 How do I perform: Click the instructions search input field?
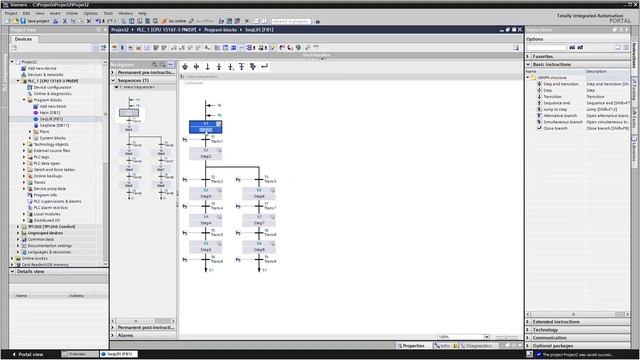pos(547,48)
